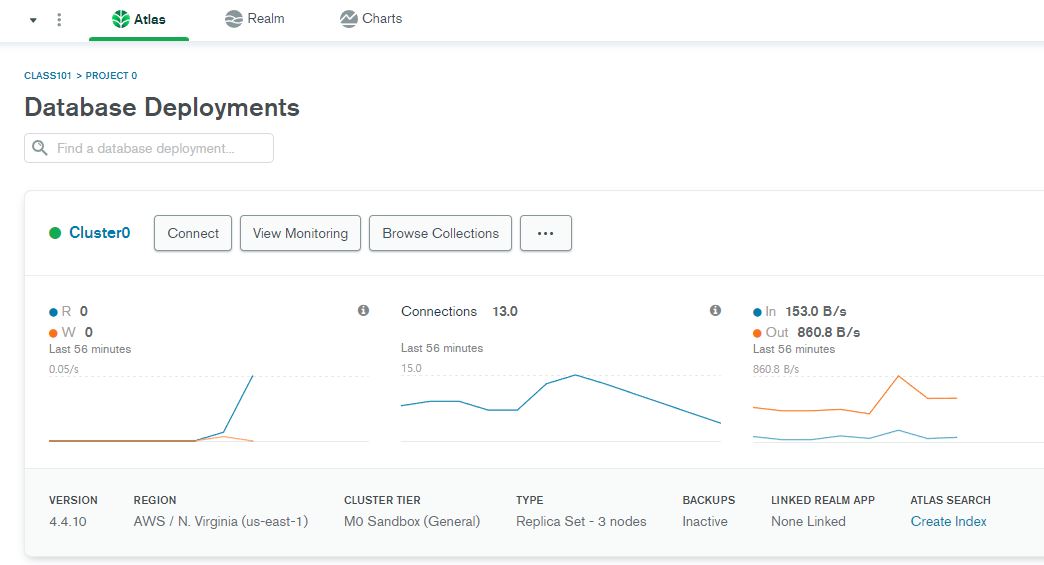The height and width of the screenshot is (565, 1044).
Task: Switch to the Charts tab
Action: (x=371, y=19)
